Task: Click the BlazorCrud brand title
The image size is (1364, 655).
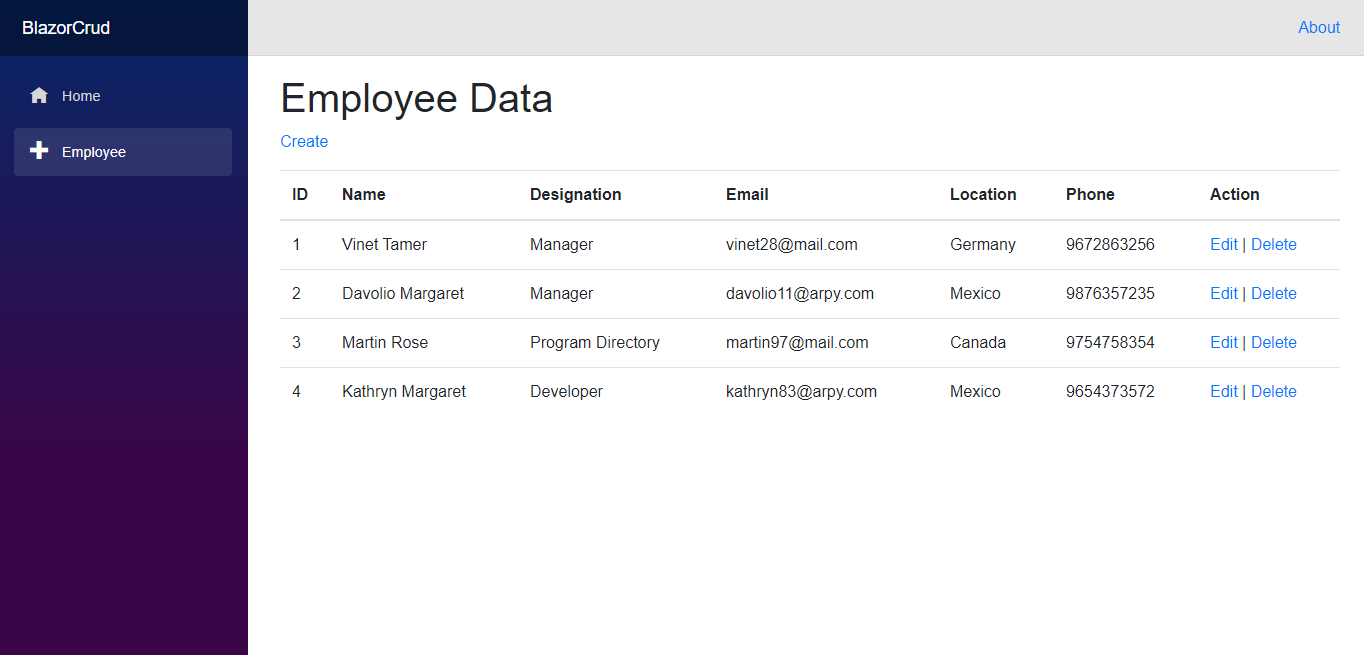Action: [66, 28]
